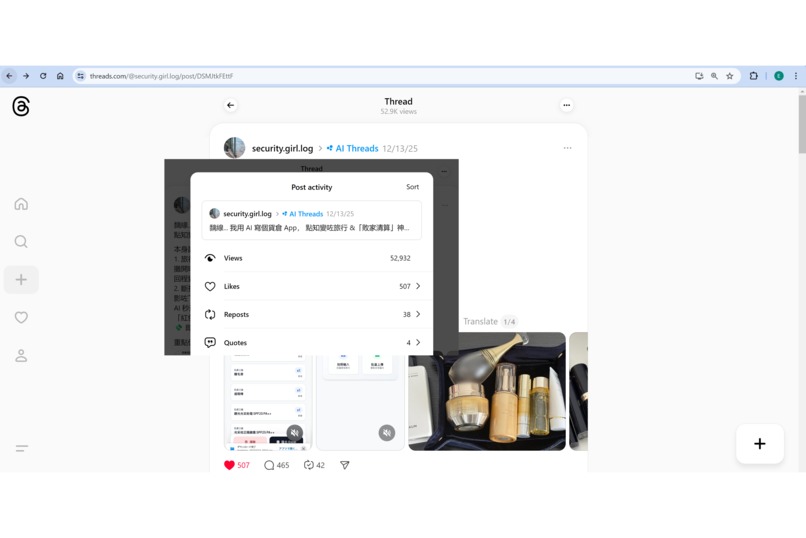Open the browser extensions puzzle icon
Viewport: 806px width, 538px height.
coord(754,76)
